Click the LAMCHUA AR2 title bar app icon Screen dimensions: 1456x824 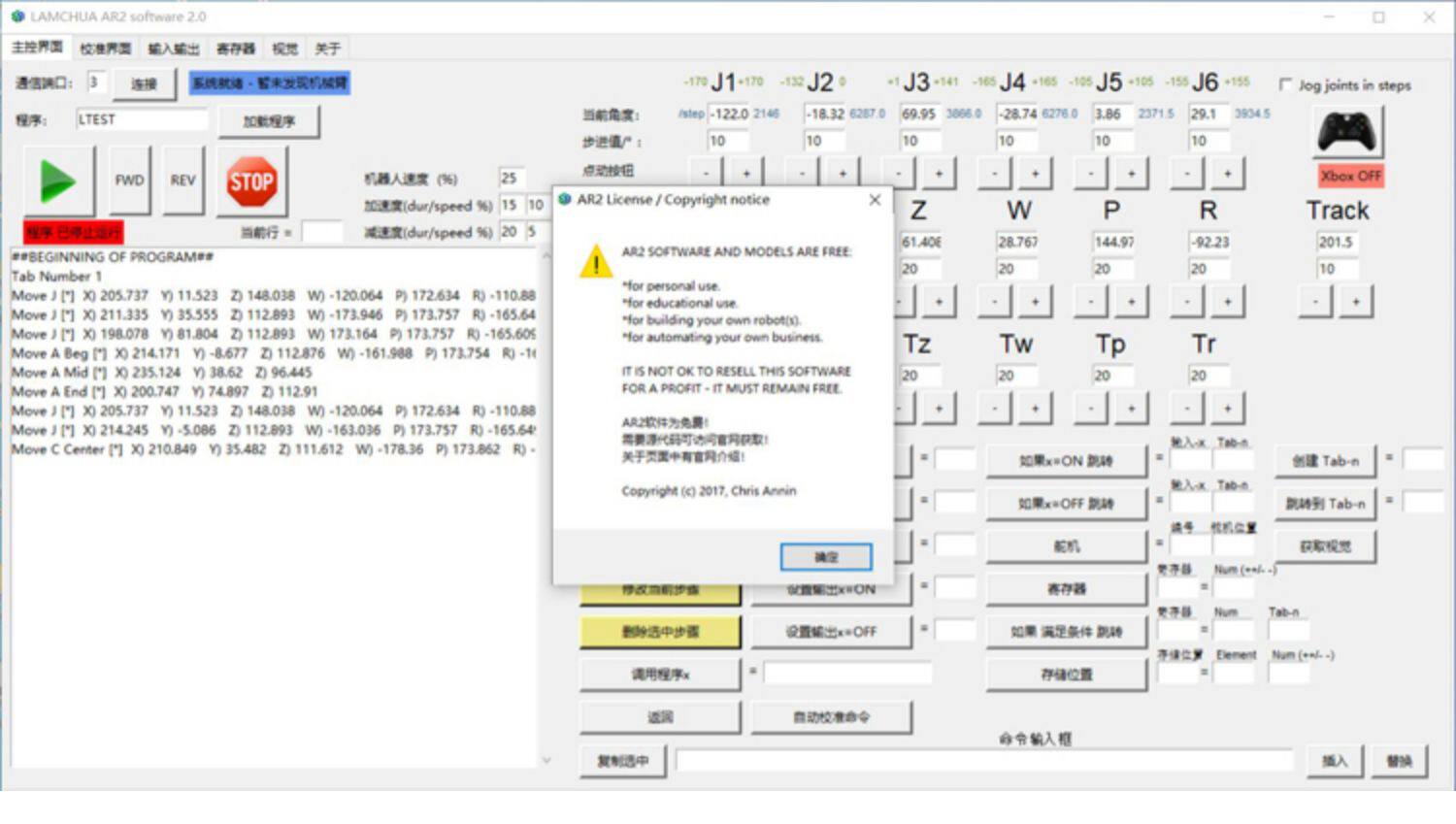[17, 16]
